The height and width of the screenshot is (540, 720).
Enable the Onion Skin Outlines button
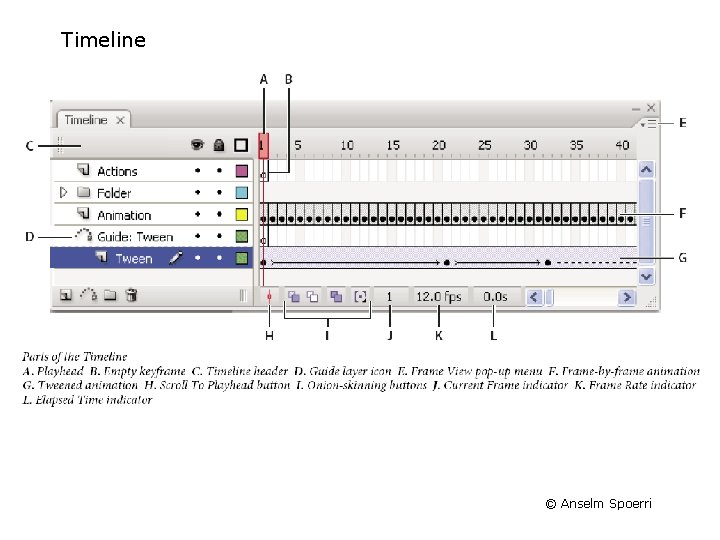tap(313, 297)
